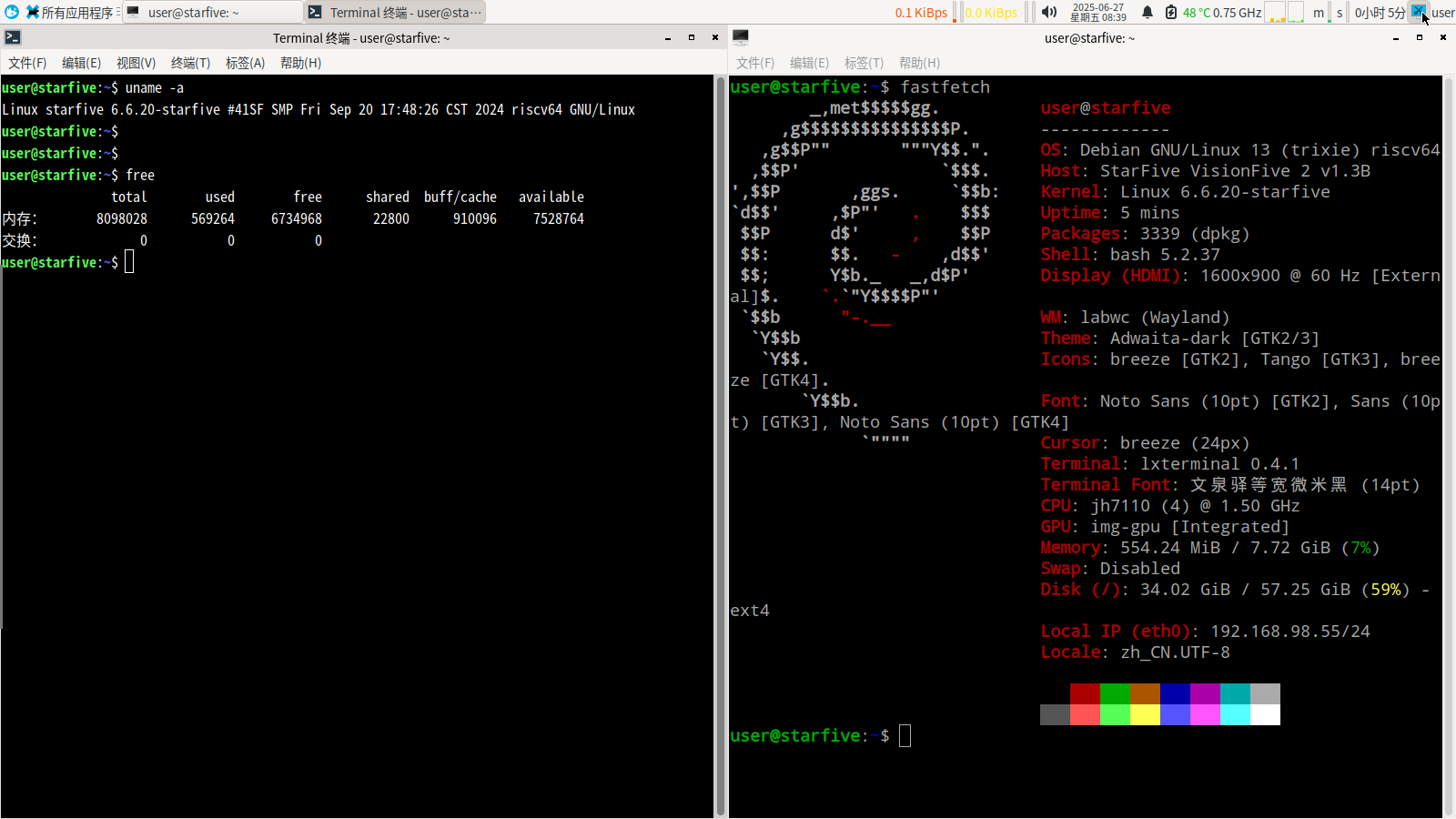The width and height of the screenshot is (1456, 819).
Task: Click the free memory value 6734968
Action: (x=297, y=219)
